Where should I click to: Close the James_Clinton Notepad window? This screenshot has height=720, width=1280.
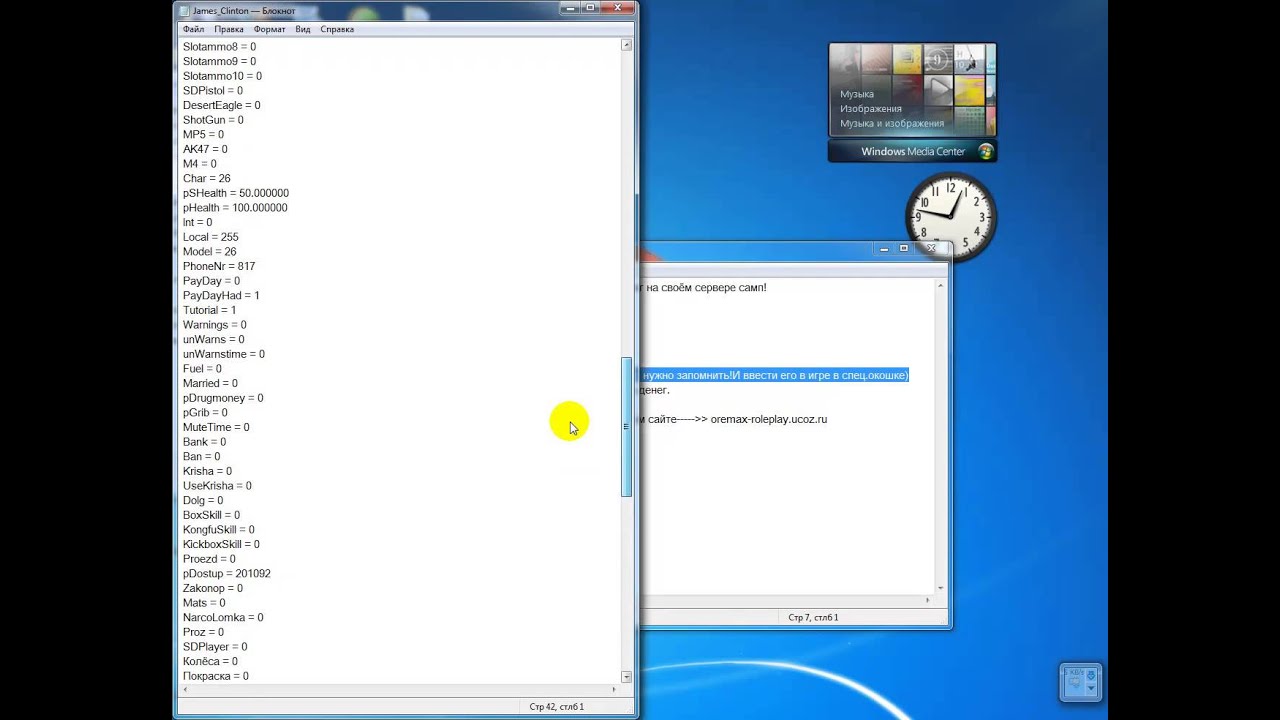[x=619, y=8]
